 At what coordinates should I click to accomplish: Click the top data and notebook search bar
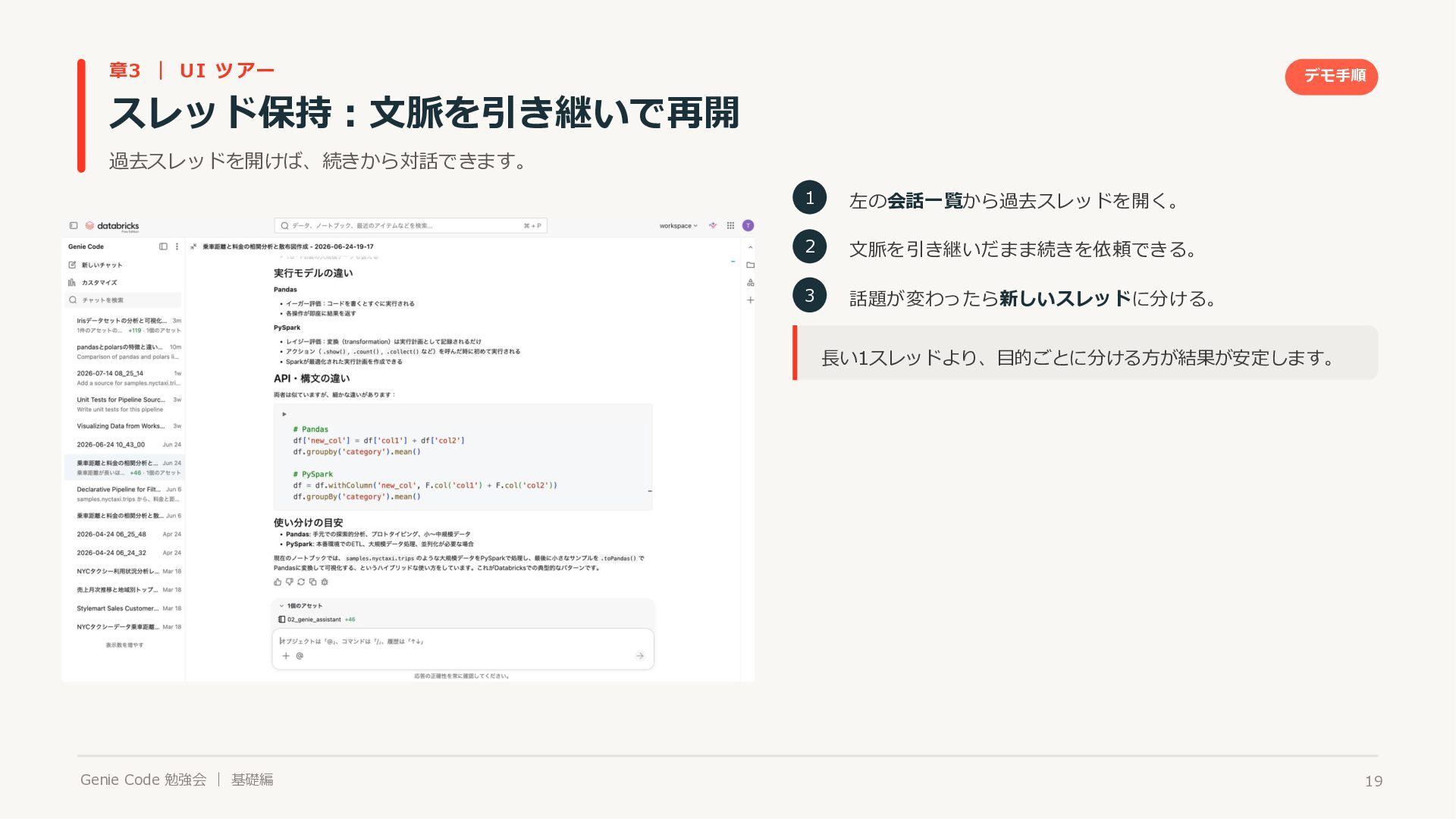pos(410,225)
